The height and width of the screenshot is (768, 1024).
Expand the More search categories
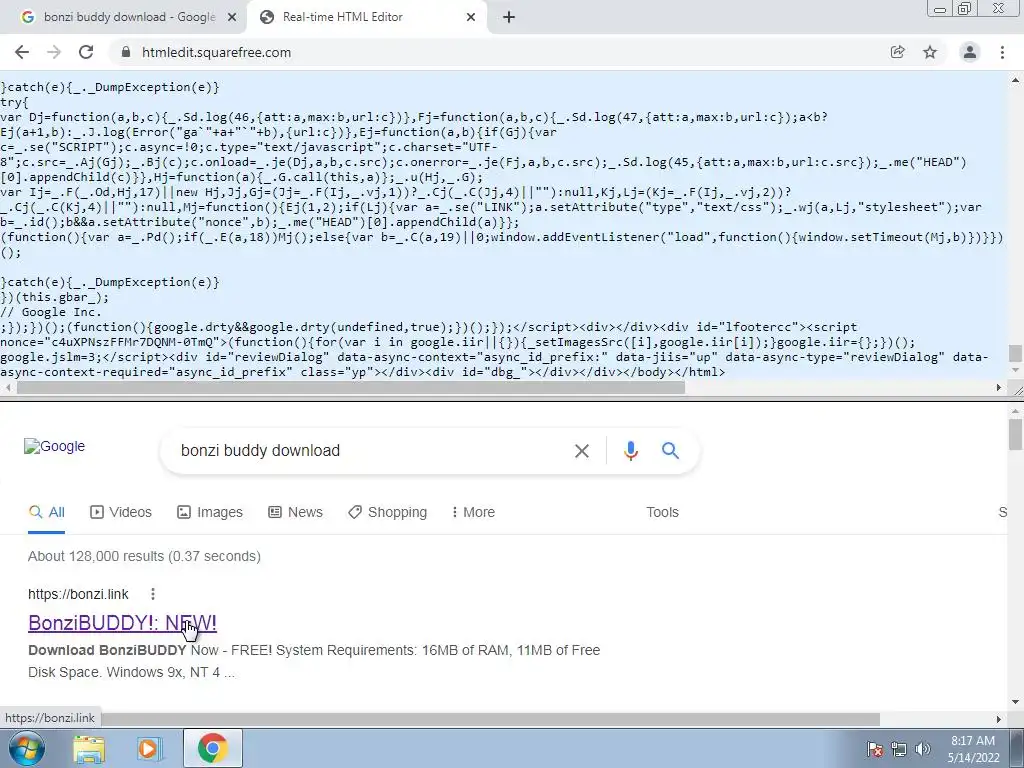point(473,512)
